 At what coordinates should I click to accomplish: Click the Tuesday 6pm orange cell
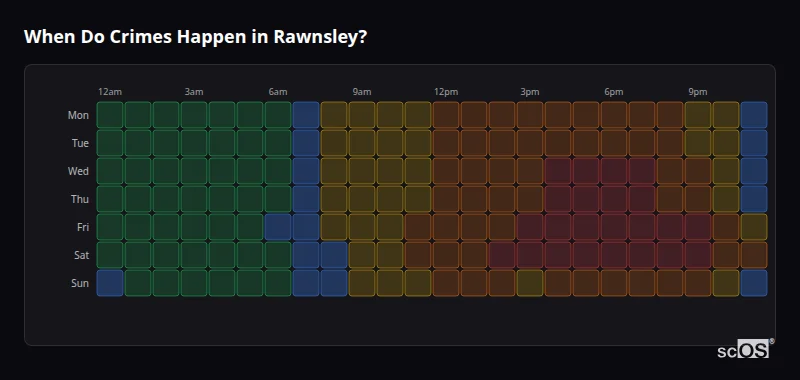click(x=614, y=143)
